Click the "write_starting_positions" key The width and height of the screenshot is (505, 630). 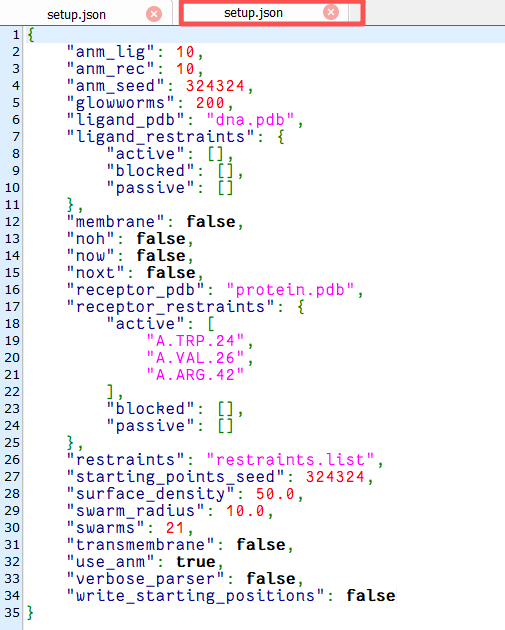coord(195,596)
